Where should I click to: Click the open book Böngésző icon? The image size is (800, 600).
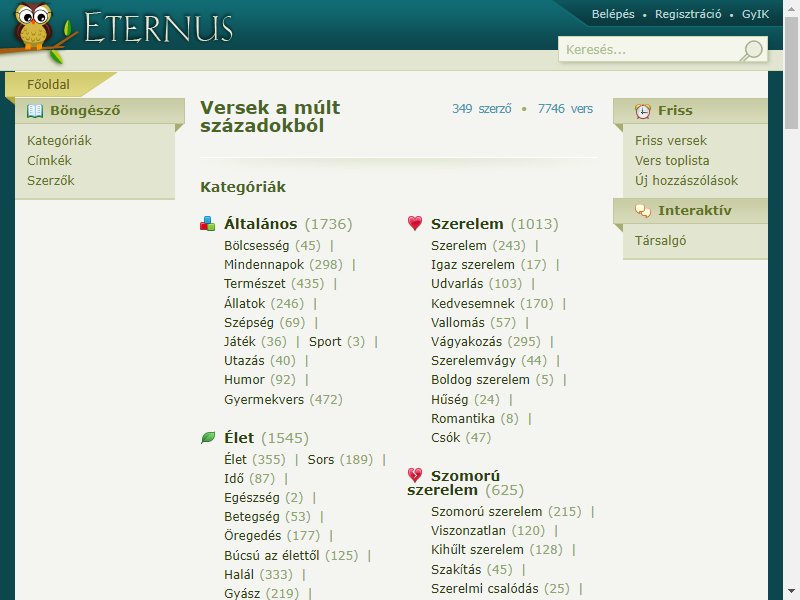click(x=35, y=111)
